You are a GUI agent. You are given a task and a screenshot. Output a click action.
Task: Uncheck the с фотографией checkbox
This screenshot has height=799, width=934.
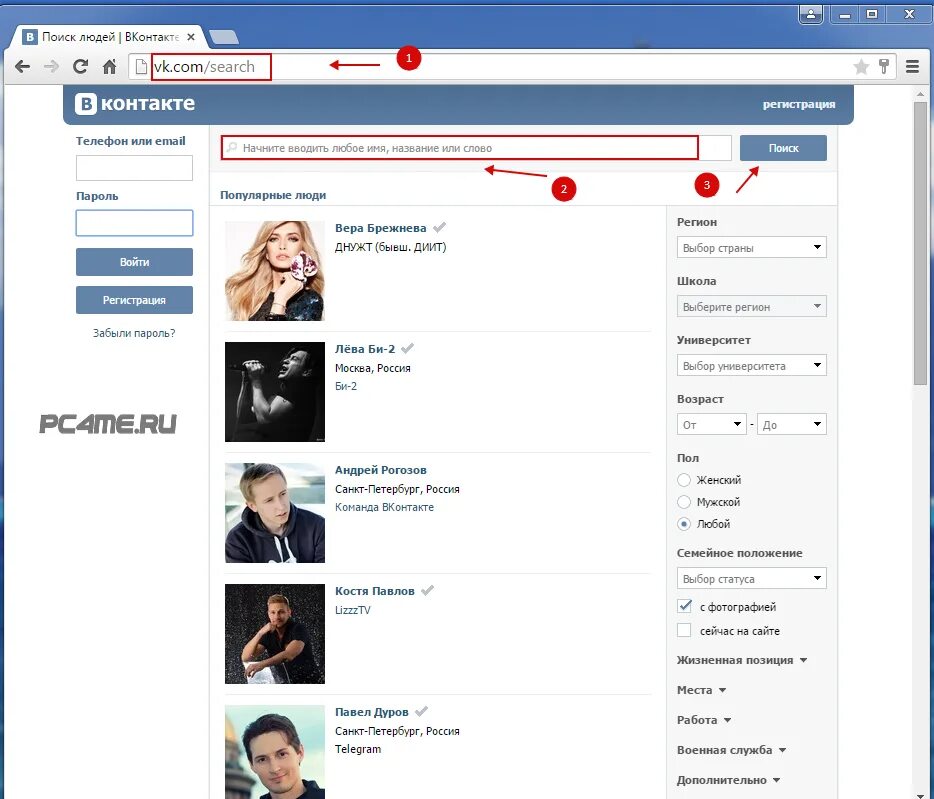point(684,607)
